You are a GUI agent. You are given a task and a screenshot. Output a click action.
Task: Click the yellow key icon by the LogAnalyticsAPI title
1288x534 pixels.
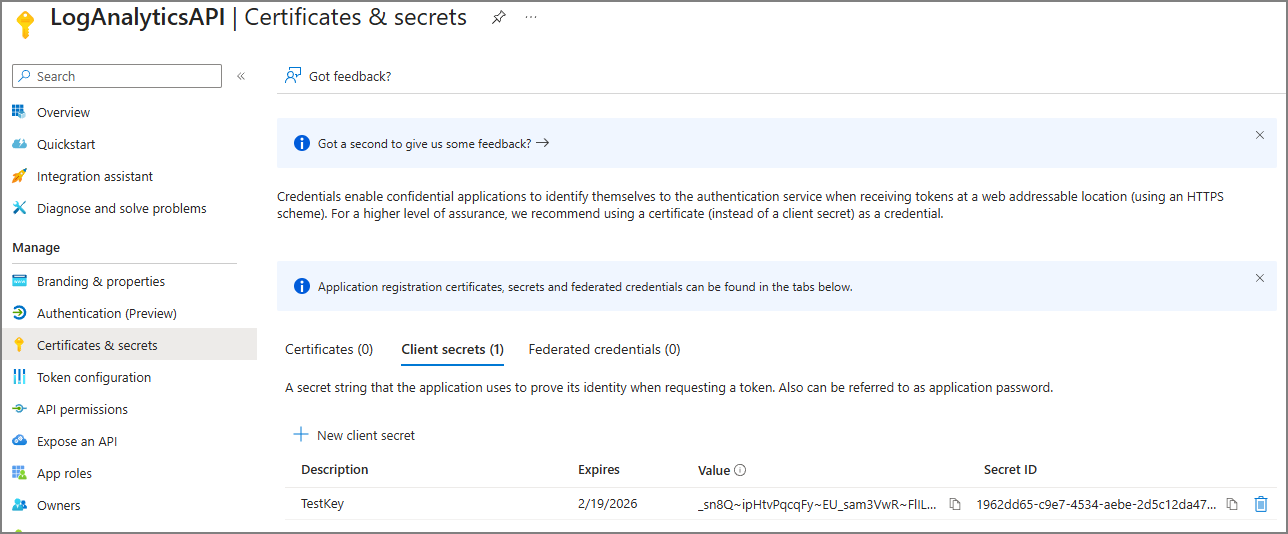pos(25,25)
